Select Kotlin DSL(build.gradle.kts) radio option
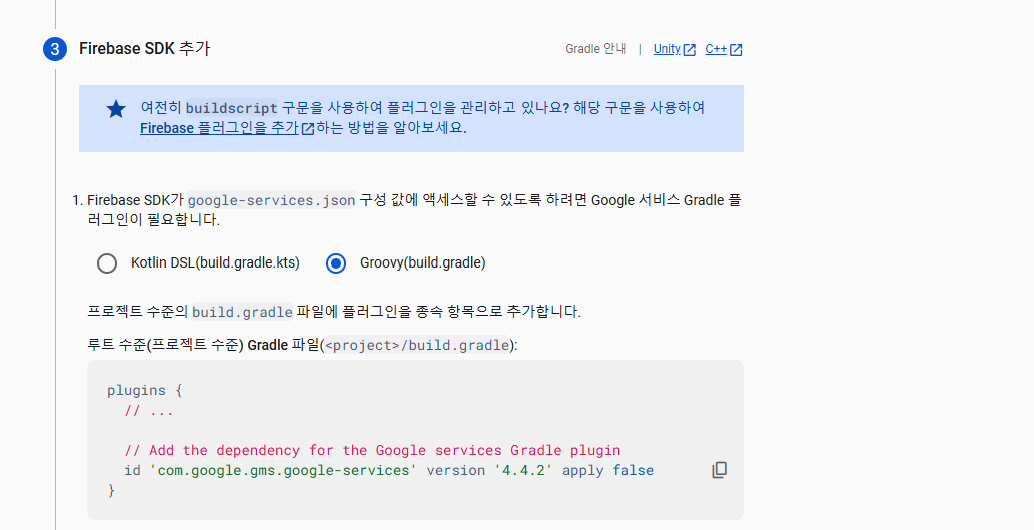This screenshot has height=530, width=1034. coord(107,263)
